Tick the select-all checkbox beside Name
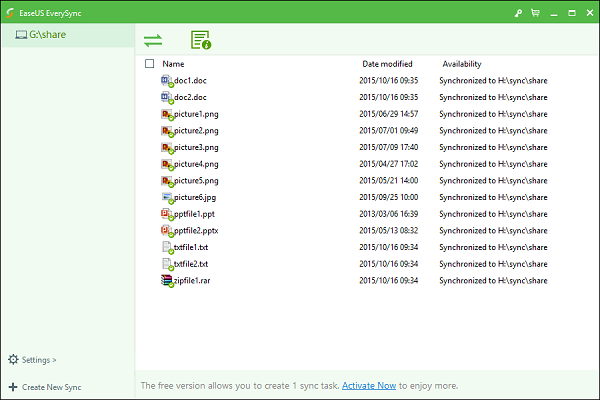 coord(150,64)
